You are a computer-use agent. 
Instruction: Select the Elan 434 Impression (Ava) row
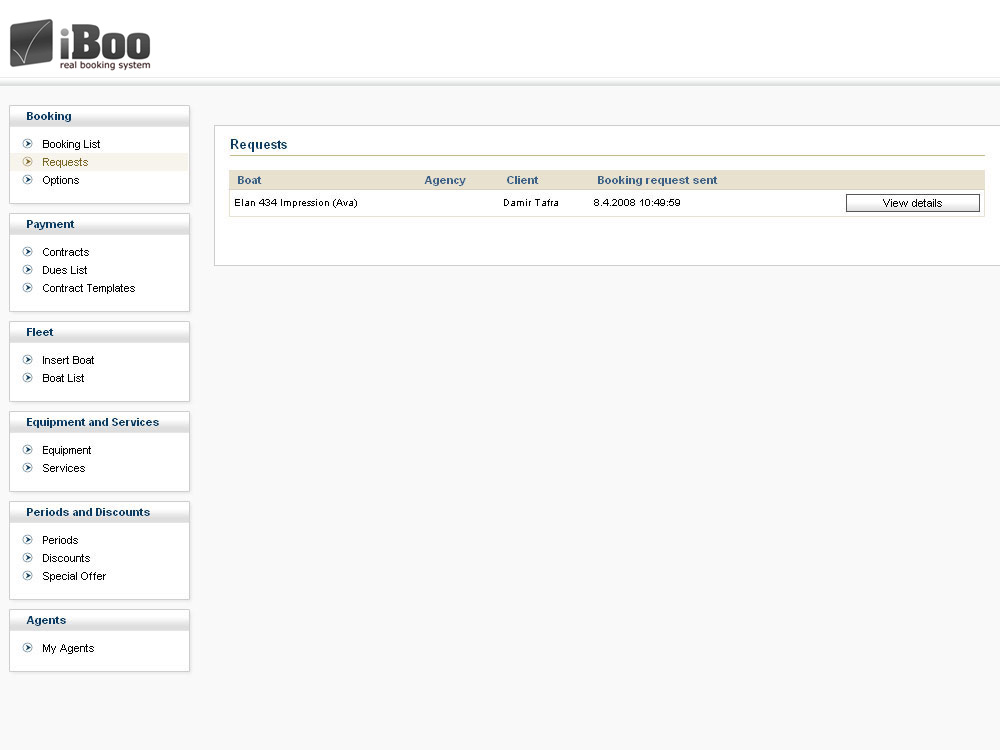[x=296, y=203]
